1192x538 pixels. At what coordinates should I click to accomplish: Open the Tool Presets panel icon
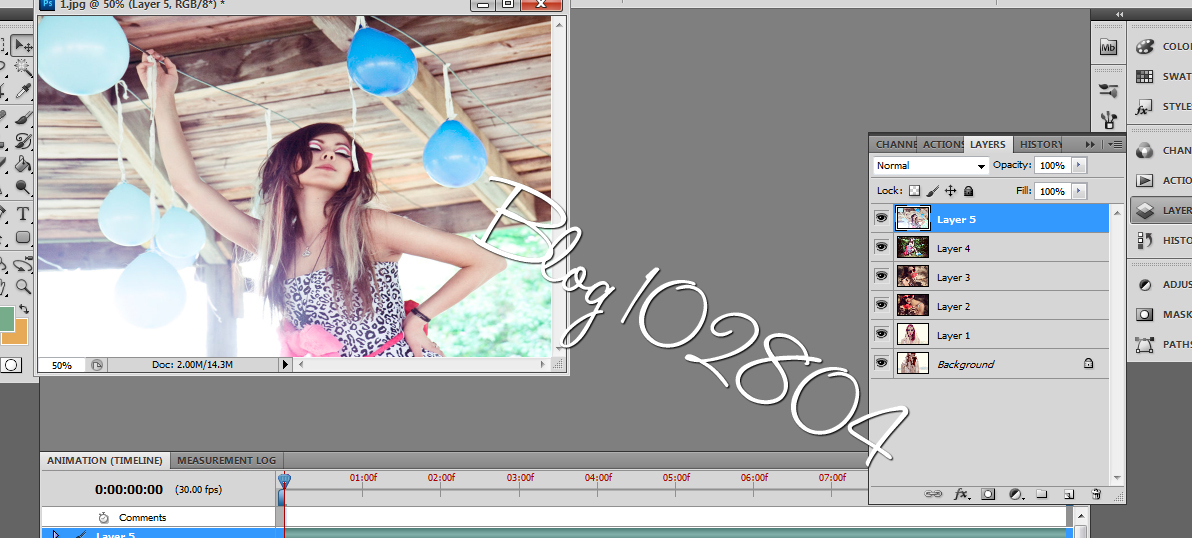1108,119
